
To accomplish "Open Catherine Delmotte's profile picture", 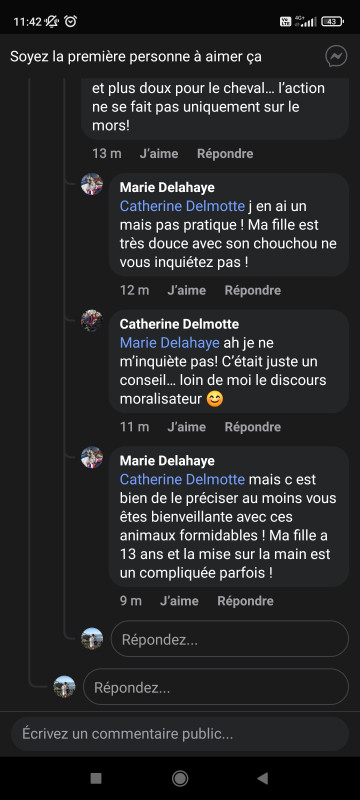I will click(x=92, y=320).
